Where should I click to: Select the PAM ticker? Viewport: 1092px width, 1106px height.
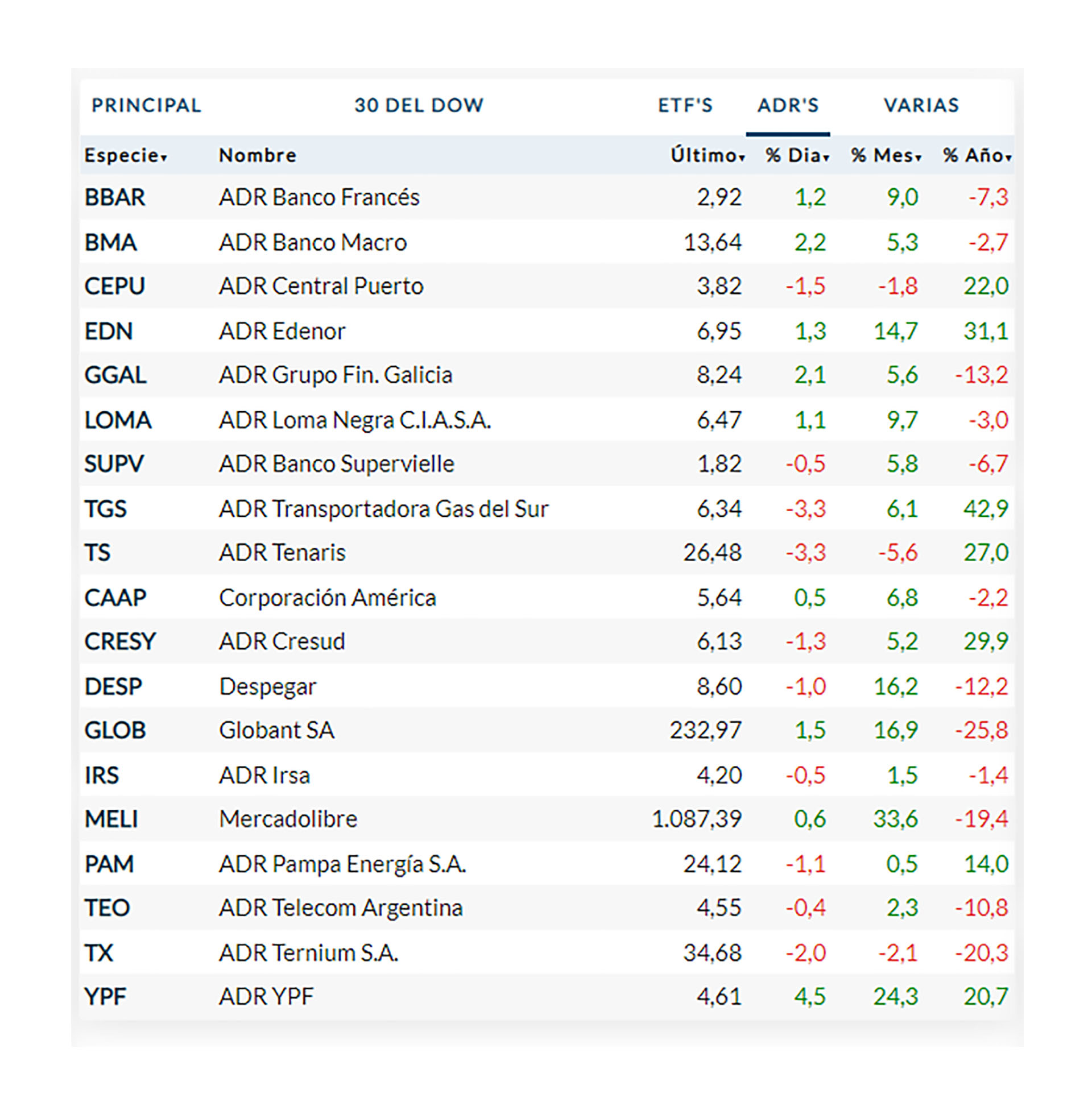click(109, 864)
